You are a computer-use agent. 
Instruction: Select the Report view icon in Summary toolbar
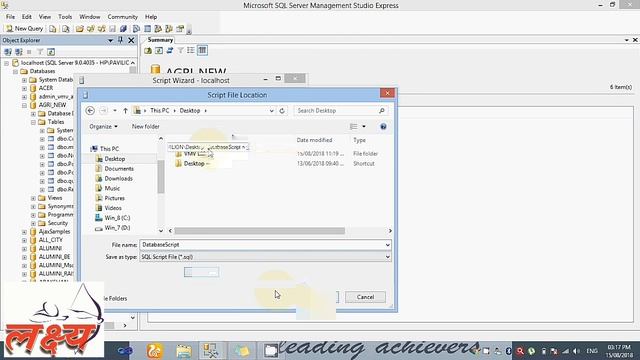tap(202, 50)
